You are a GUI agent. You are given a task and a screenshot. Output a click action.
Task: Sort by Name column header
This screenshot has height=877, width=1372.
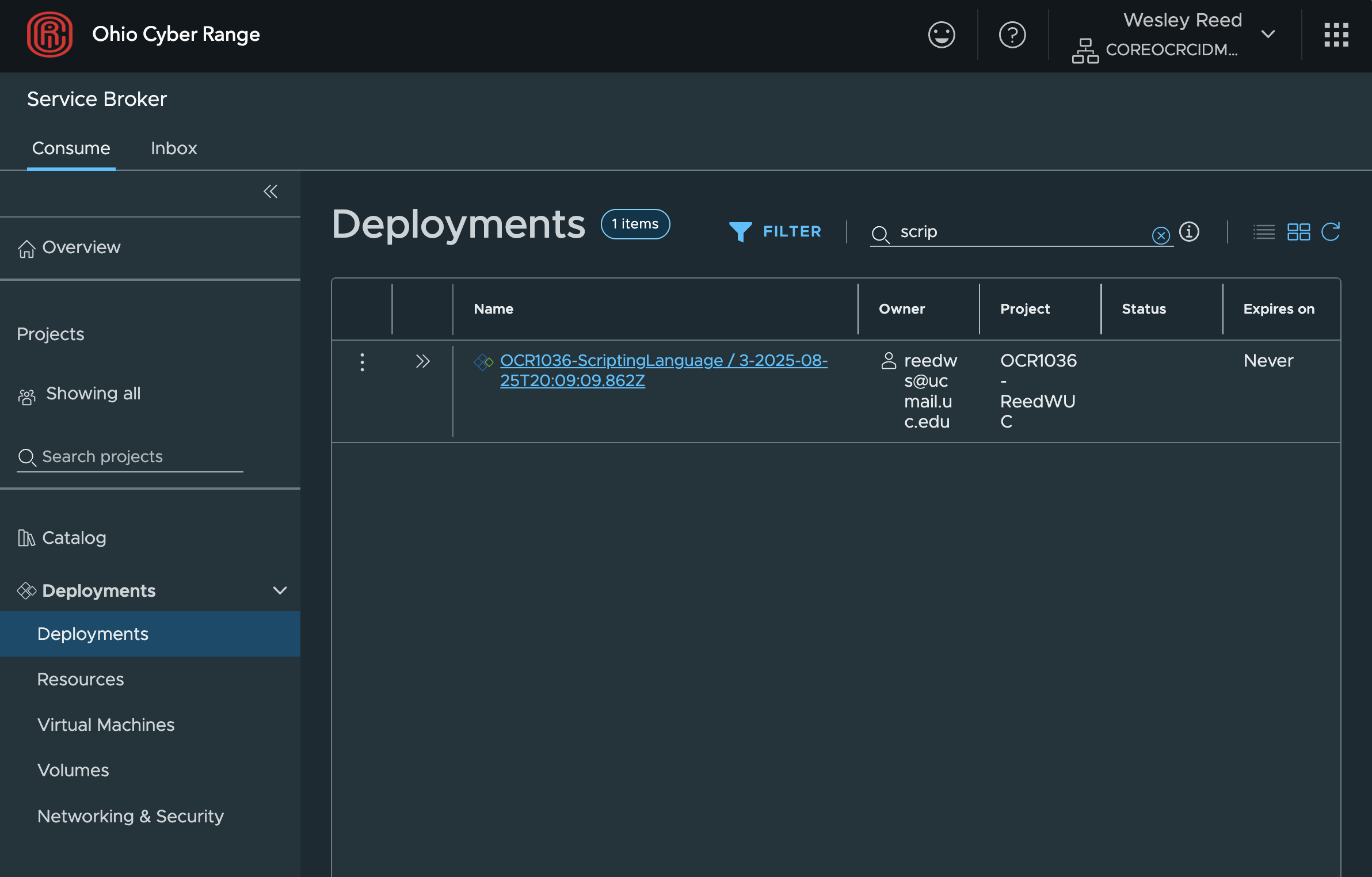pos(493,309)
